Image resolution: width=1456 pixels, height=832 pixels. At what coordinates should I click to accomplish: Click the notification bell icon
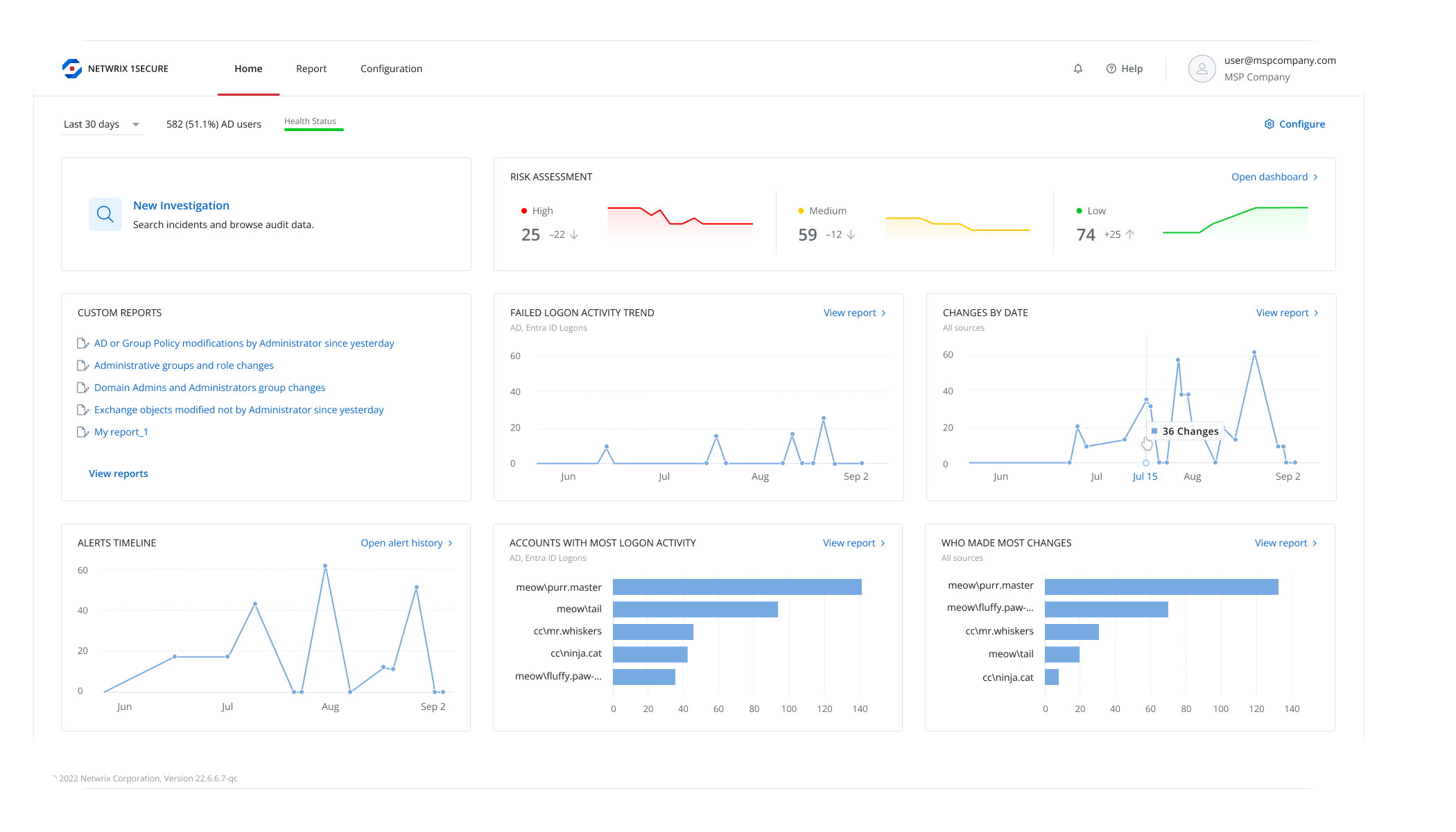pos(1077,69)
